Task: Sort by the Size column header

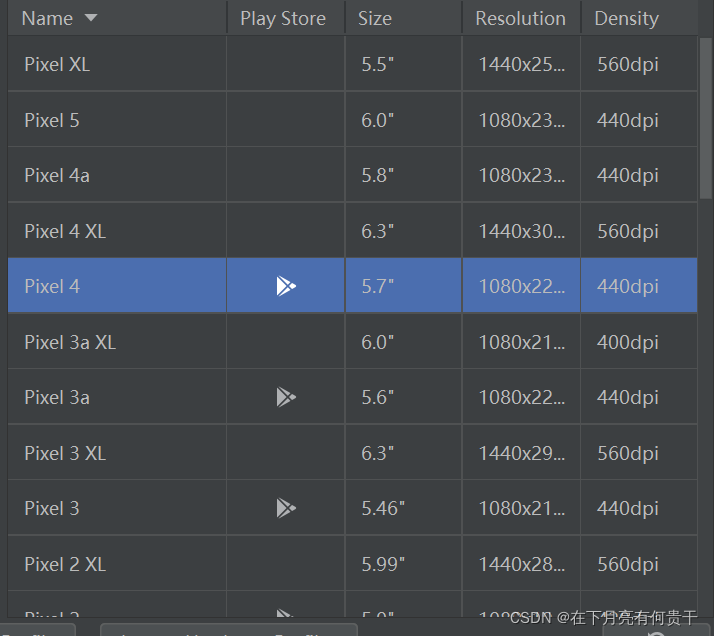Action: [403, 18]
